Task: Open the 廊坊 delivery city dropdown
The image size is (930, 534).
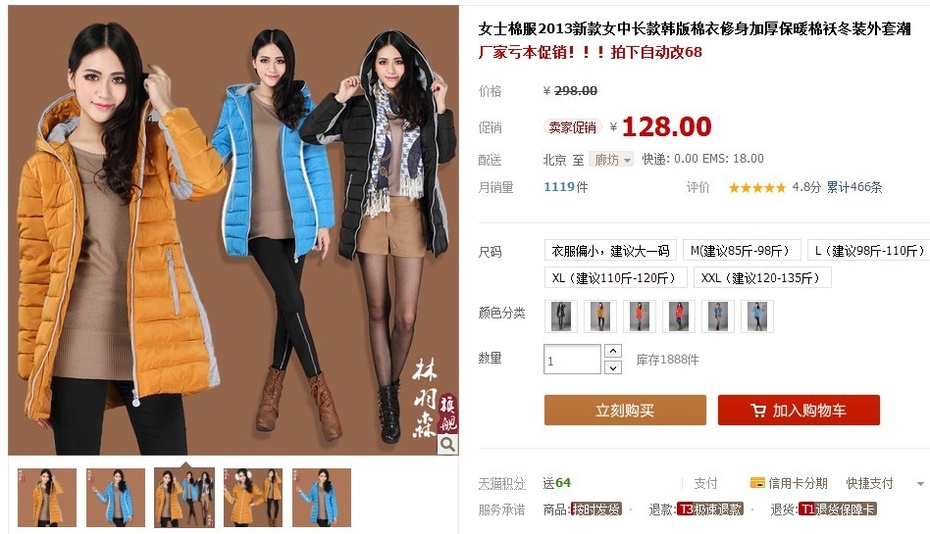Action: pos(614,159)
